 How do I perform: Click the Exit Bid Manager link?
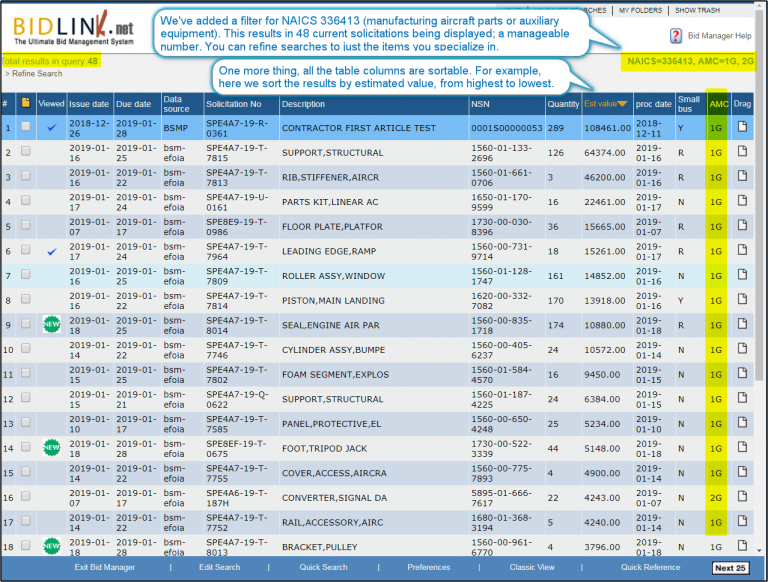coord(104,567)
